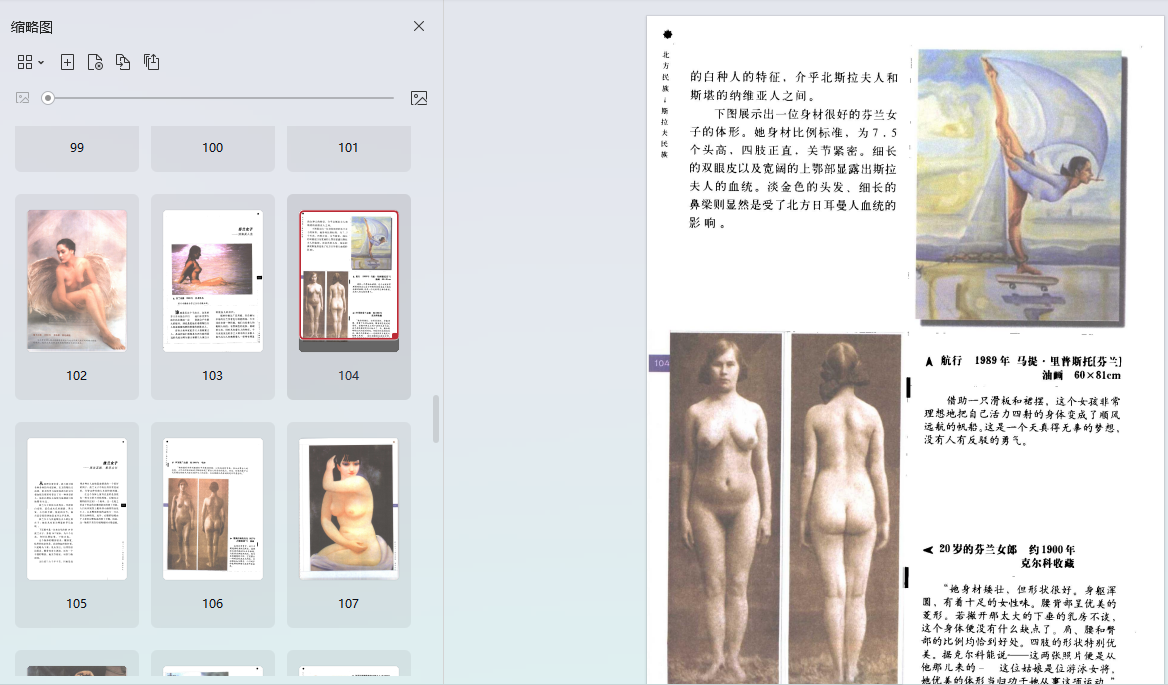The image size is (1168, 685).
Task: Click the delete page icon
Action: [x=95, y=62]
